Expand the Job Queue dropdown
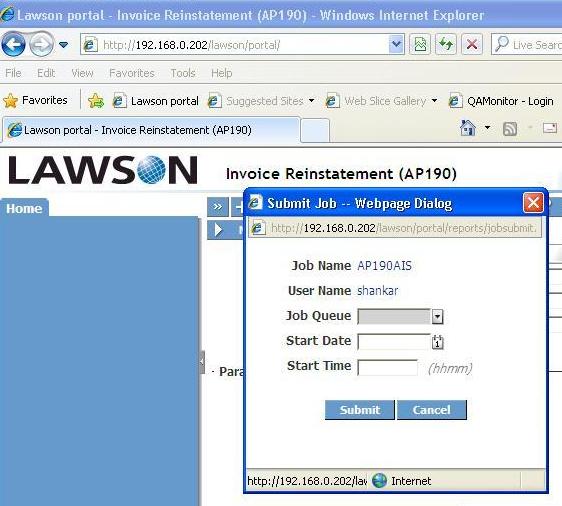The width and height of the screenshot is (562, 506). [x=437, y=316]
